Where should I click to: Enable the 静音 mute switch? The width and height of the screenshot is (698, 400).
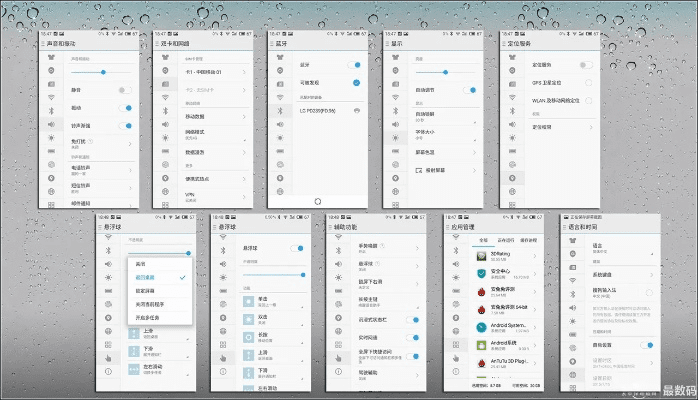125,90
